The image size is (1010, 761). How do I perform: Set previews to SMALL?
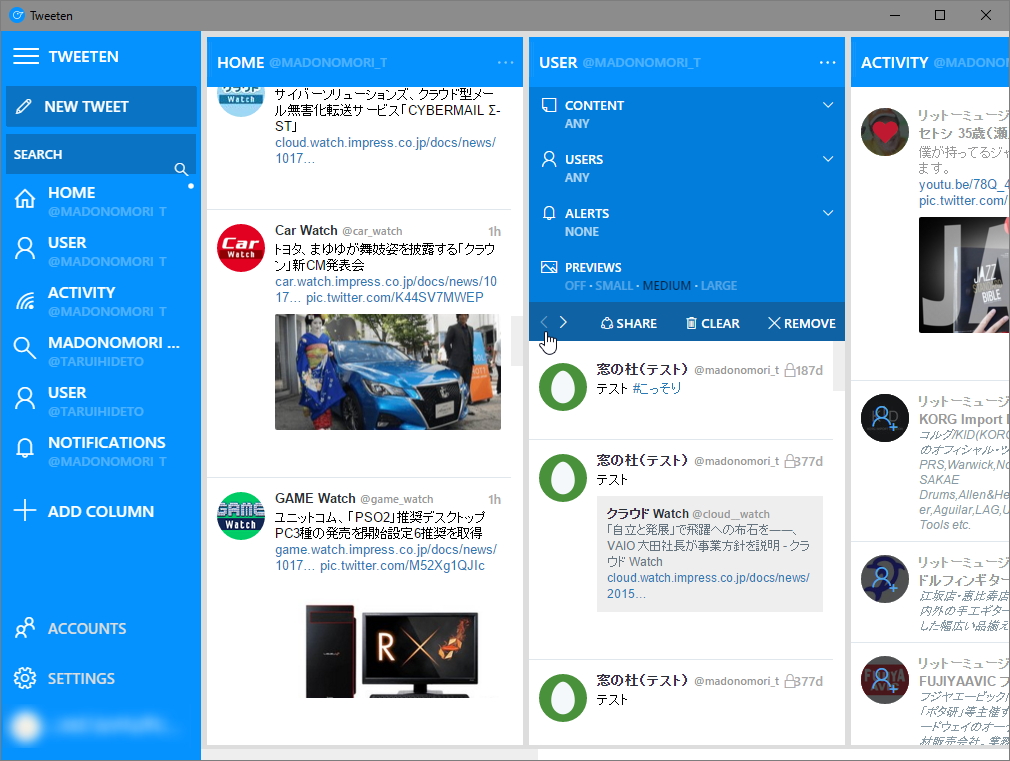point(614,285)
